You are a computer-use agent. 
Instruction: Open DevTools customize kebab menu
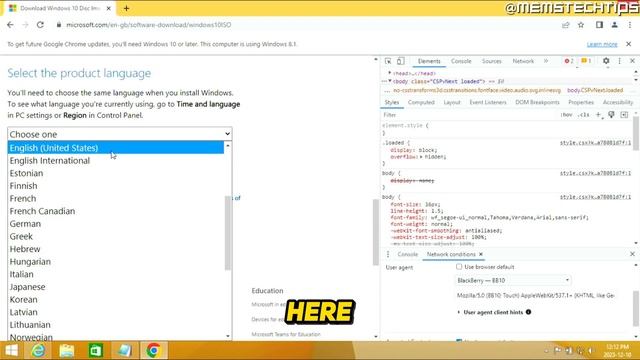620,61
